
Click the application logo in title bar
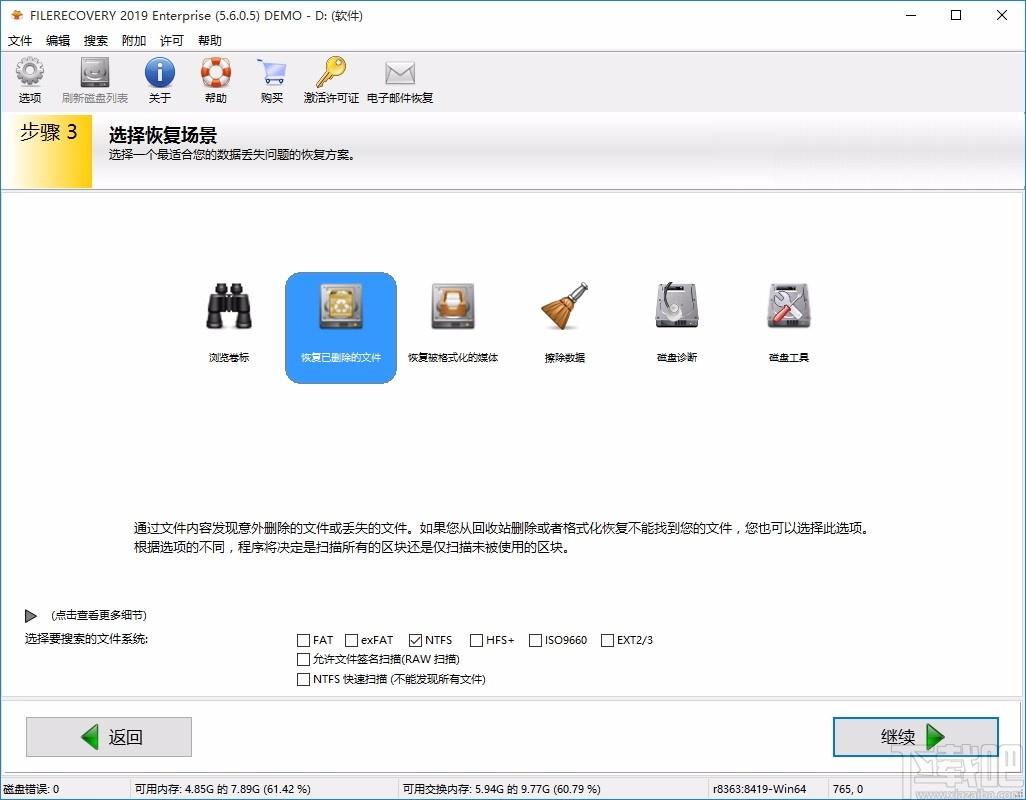[16, 15]
